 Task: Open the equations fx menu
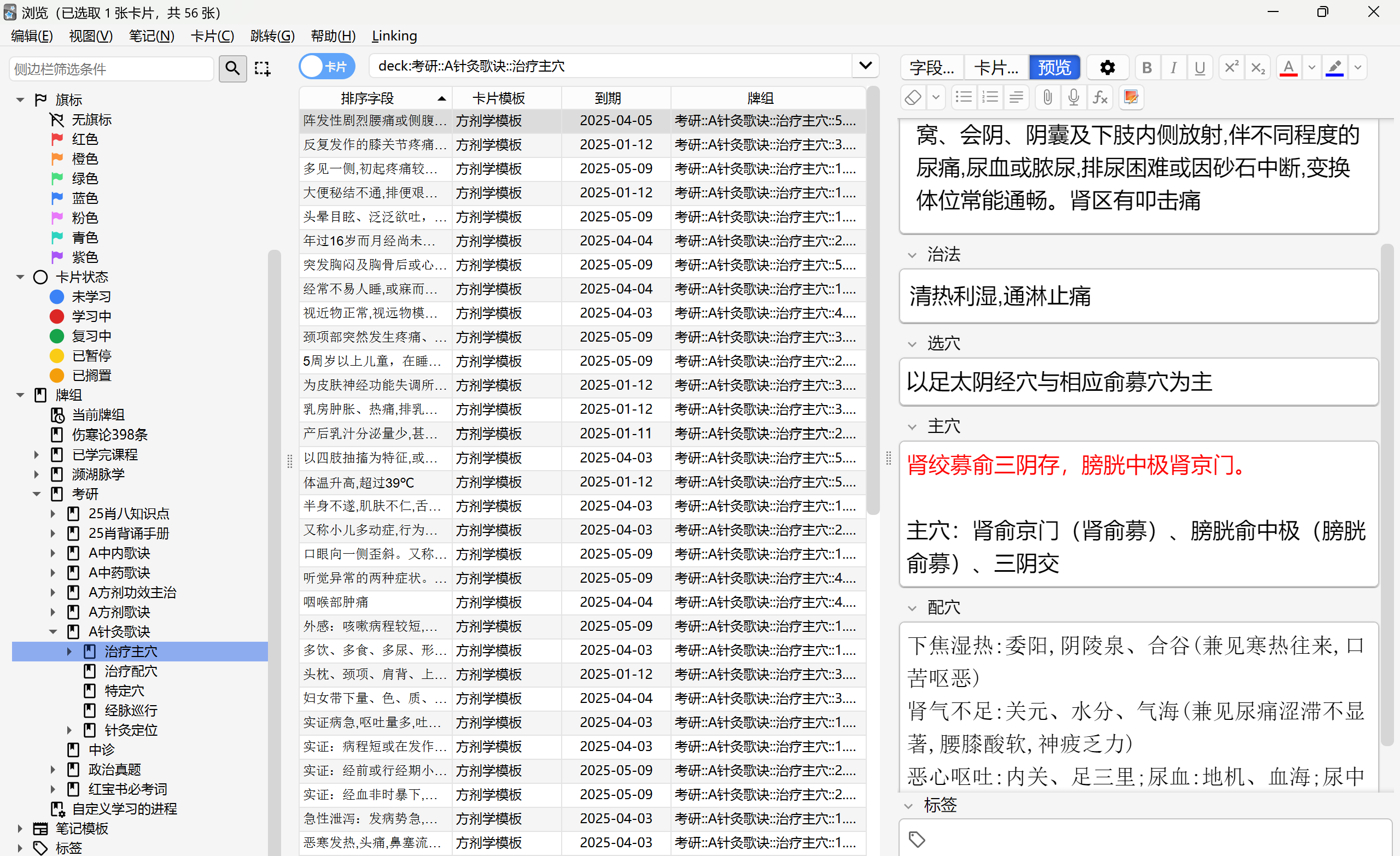[x=1100, y=97]
